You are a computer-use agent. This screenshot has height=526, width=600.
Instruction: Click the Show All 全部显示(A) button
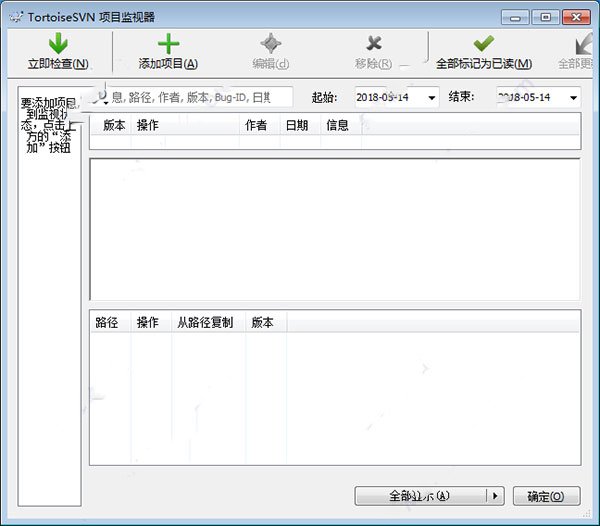tap(421, 496)
